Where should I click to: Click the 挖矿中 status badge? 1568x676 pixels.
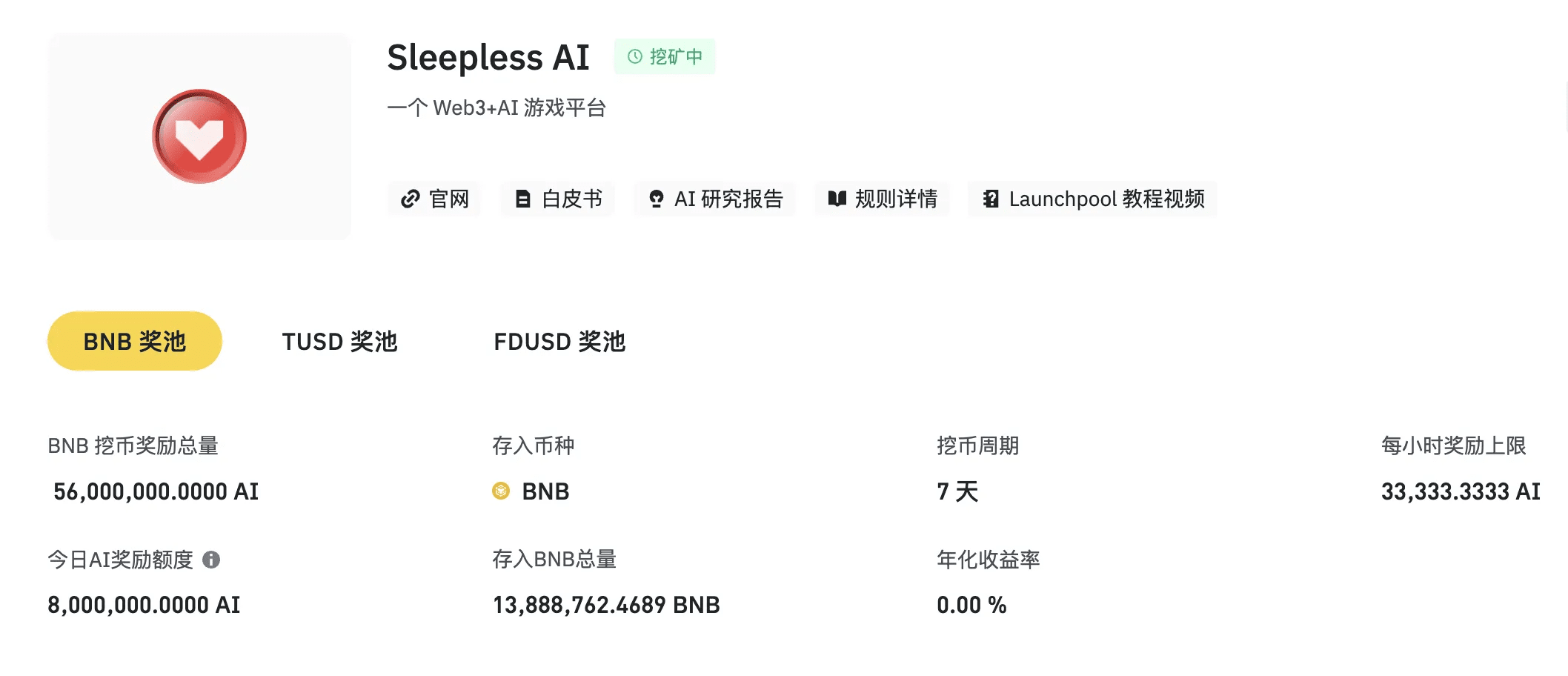point(665,56)
